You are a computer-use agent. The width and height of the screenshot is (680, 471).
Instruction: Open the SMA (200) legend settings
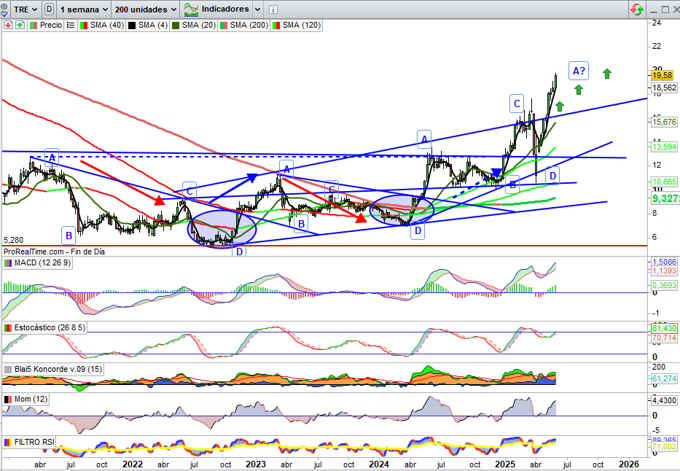tap(249, 26)
